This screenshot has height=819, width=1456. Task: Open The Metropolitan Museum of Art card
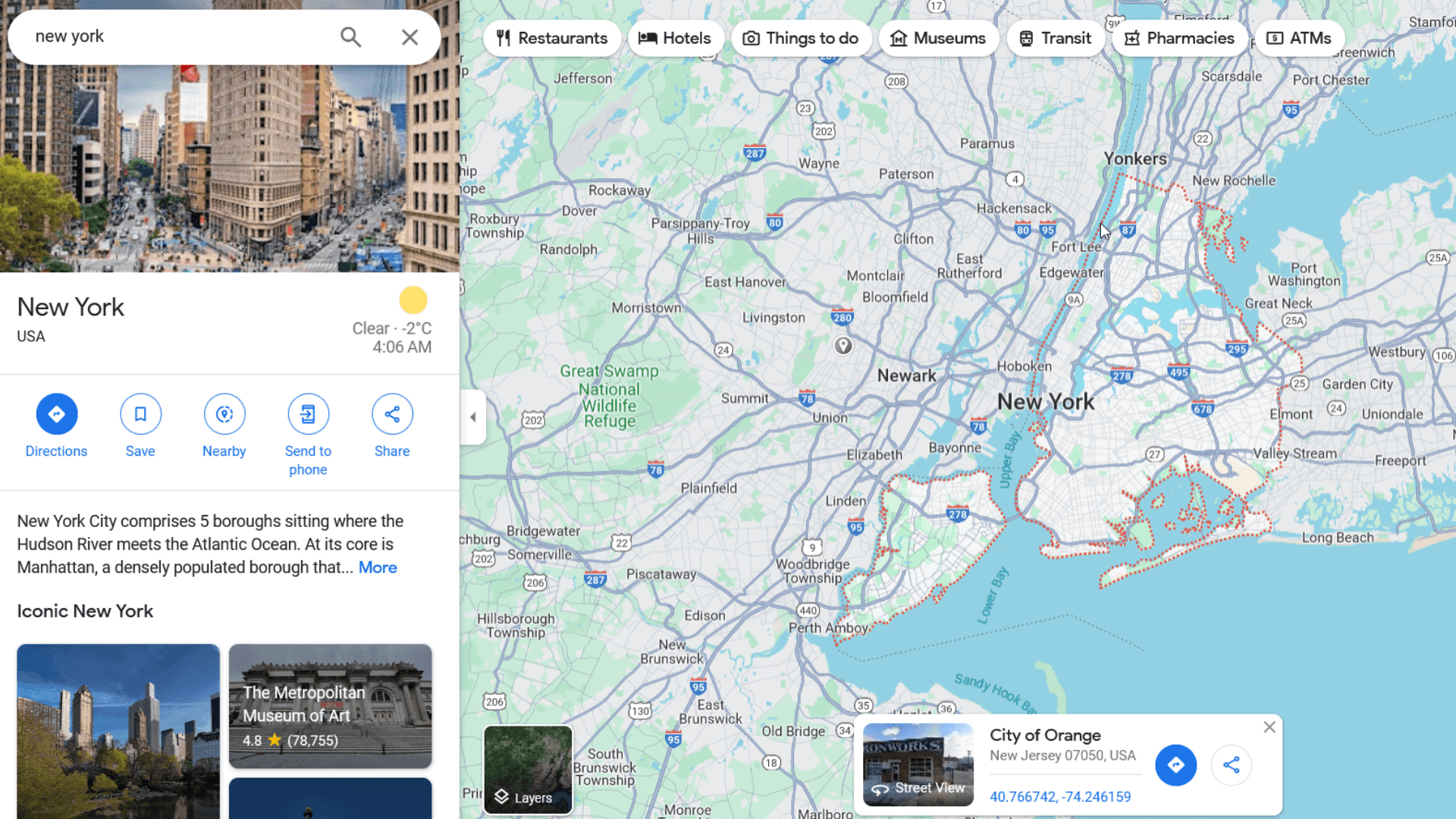[331, 706]
